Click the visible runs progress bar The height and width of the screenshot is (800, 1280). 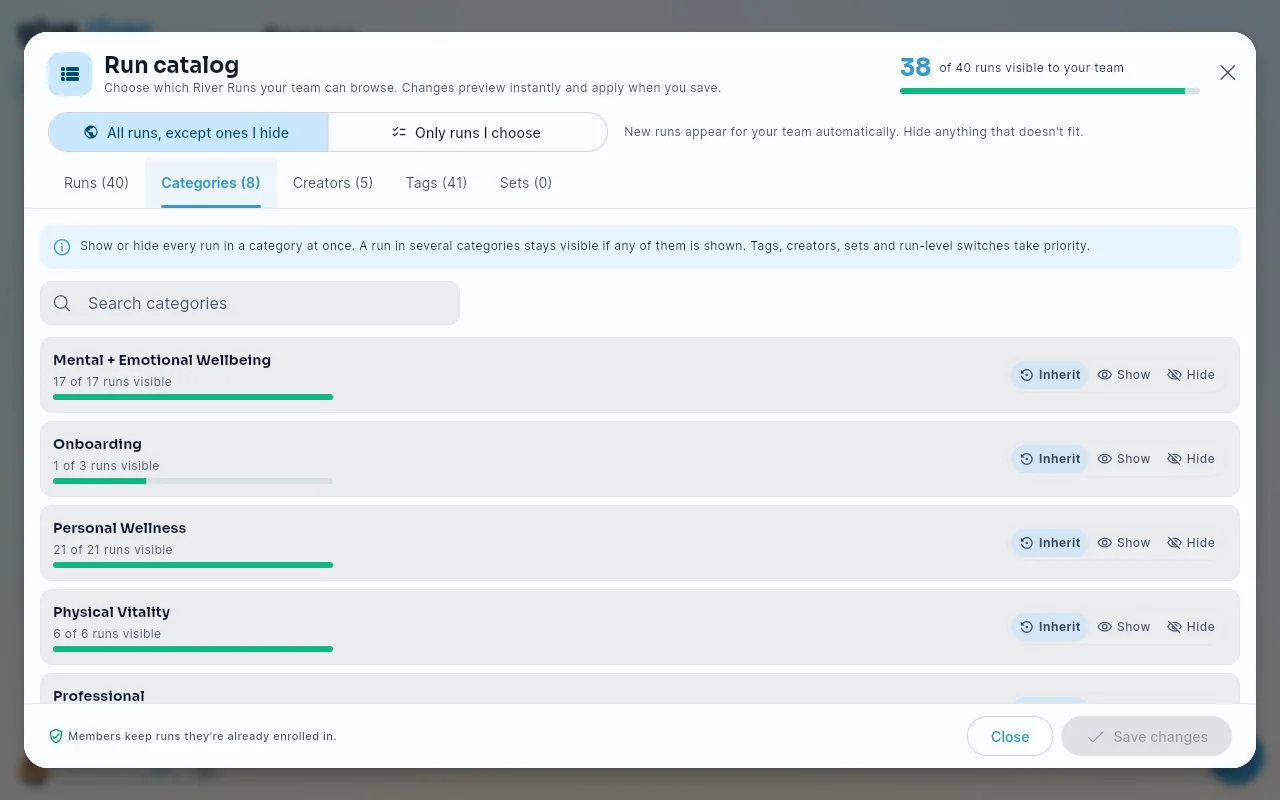(x=1050, y=91)
